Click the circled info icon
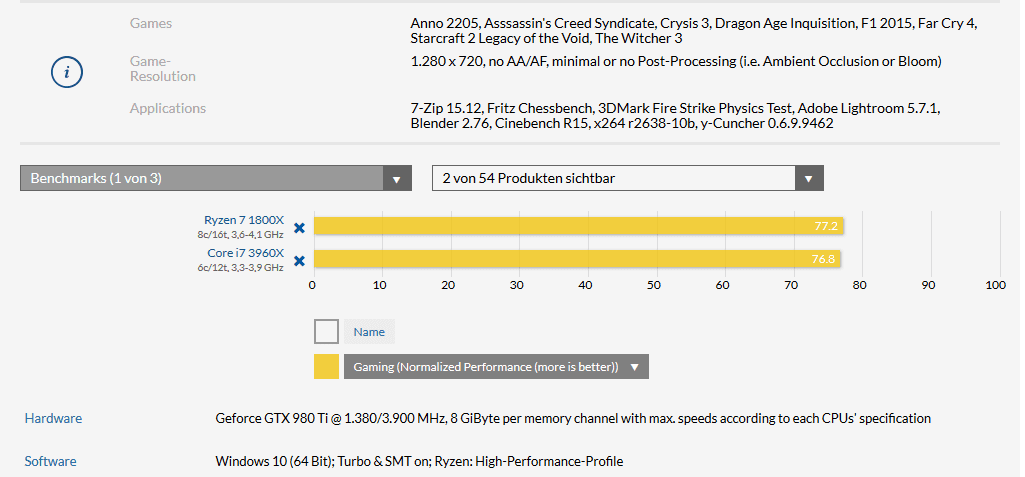1025x477 pixels. [66, 72]
